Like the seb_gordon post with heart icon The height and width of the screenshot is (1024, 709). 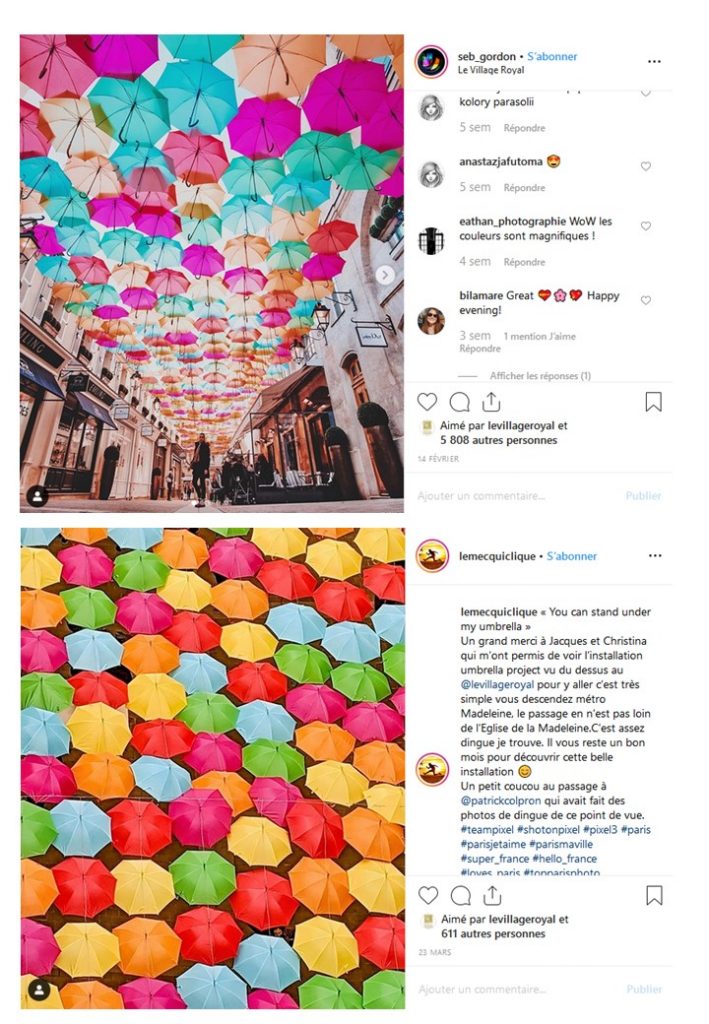coord(427,402)
